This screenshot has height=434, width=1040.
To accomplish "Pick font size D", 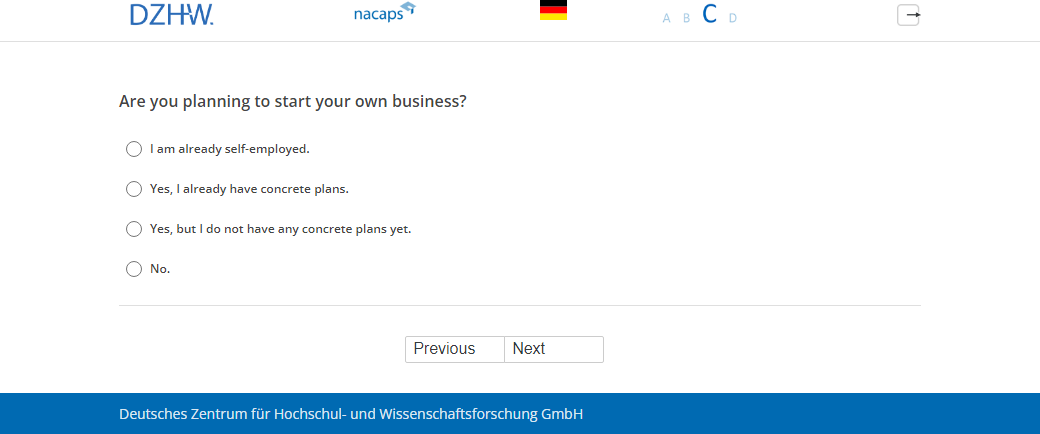I will click(733, 18).
